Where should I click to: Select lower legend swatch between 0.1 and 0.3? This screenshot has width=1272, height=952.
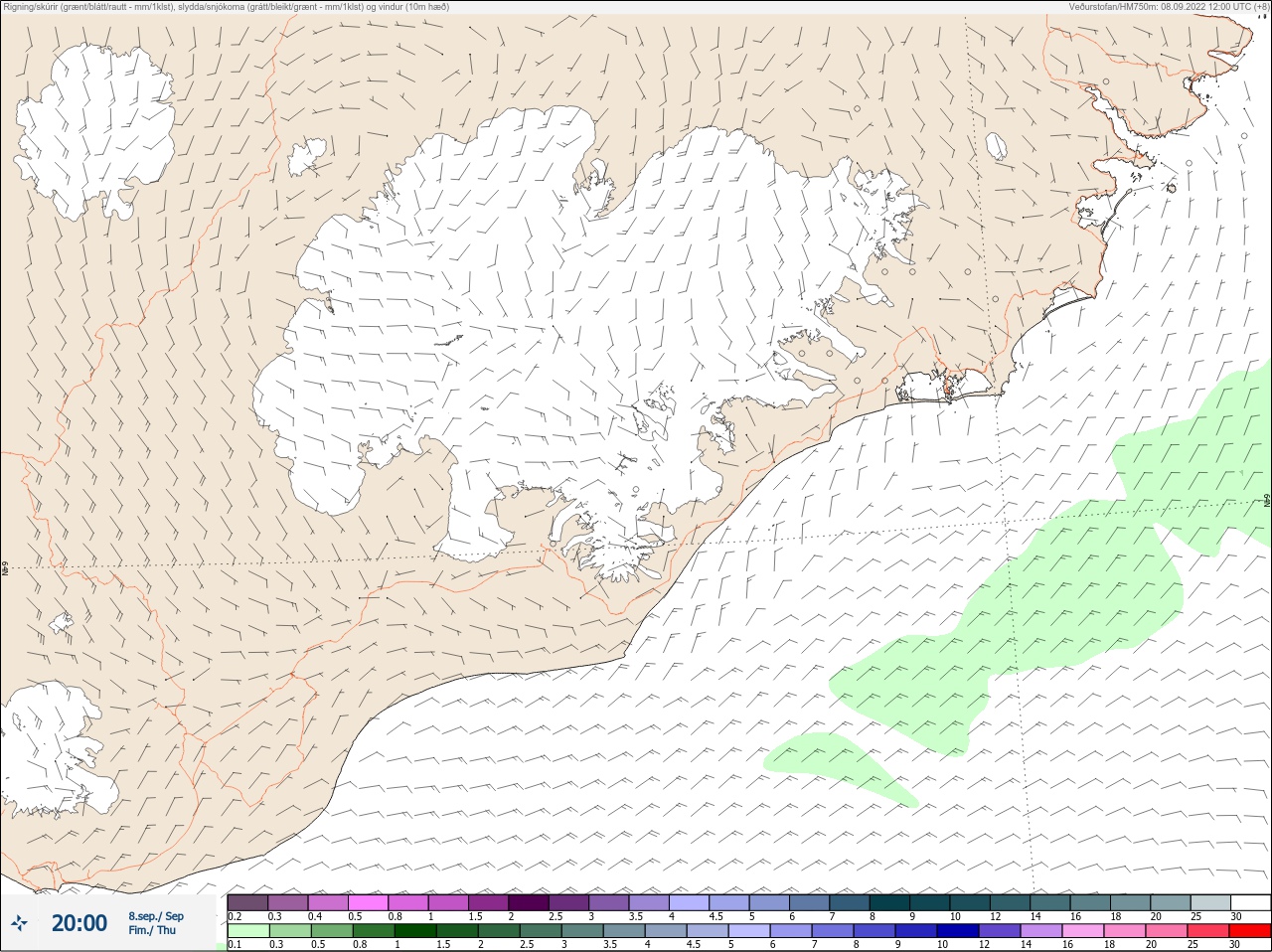(x=249, y=932)
